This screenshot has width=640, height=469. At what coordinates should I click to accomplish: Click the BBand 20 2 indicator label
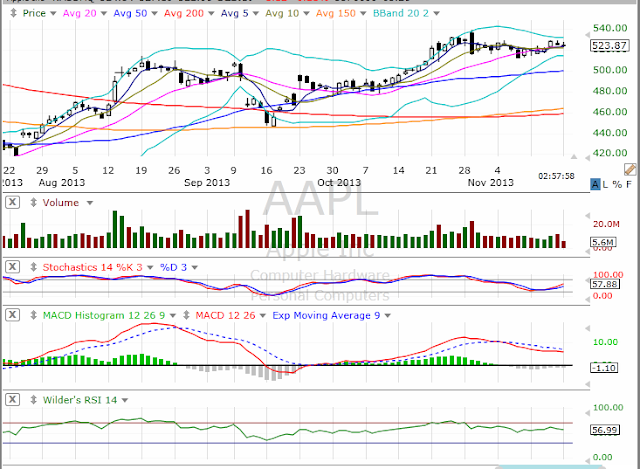[x=401, y=13]
